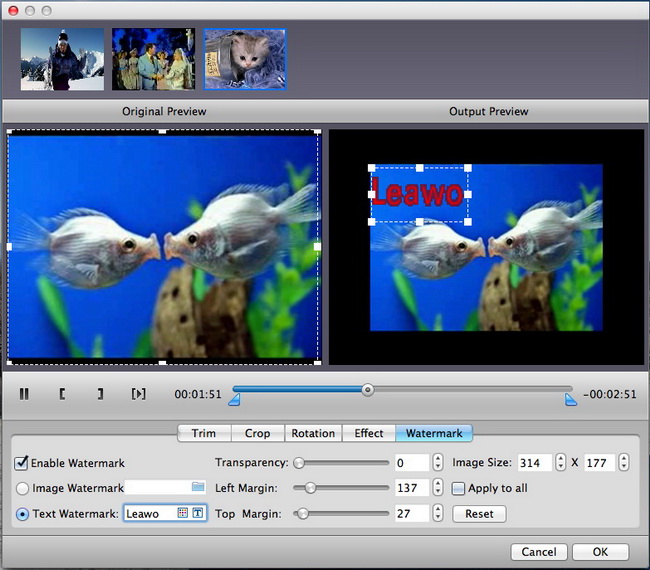Click the Image Size width field 314
The height and width of the screenshot is (570, 650).
(x=535, y=463)
